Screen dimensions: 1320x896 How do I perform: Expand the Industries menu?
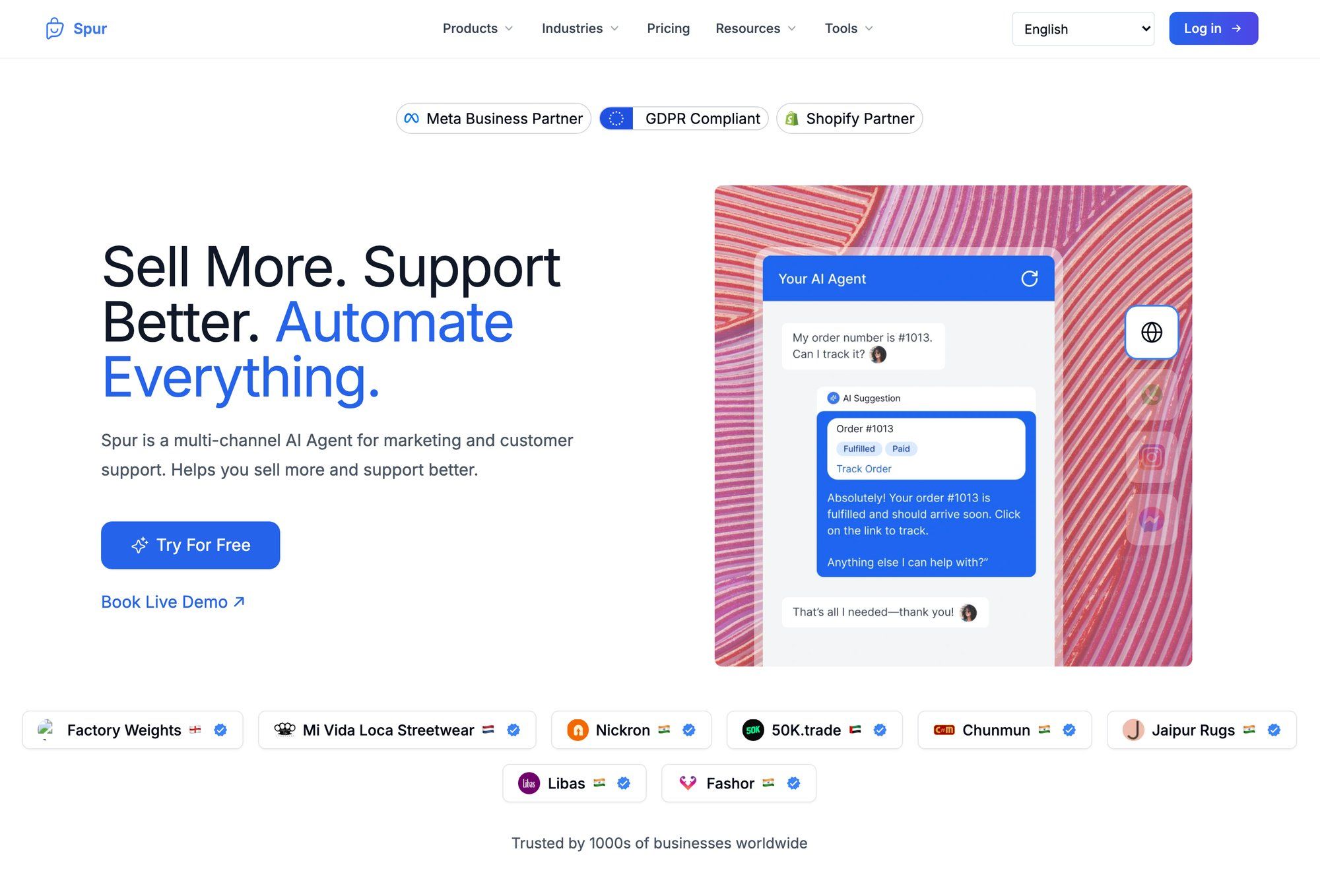(580, 28)
